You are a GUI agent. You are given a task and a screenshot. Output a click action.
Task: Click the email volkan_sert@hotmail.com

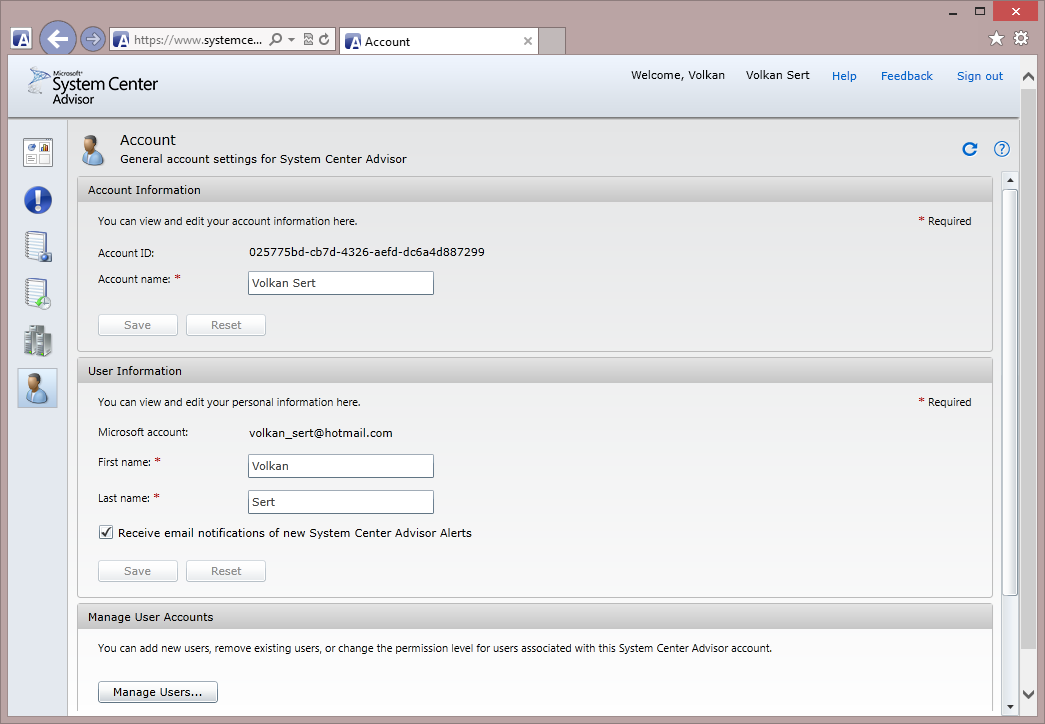click(x=321, y=433)
